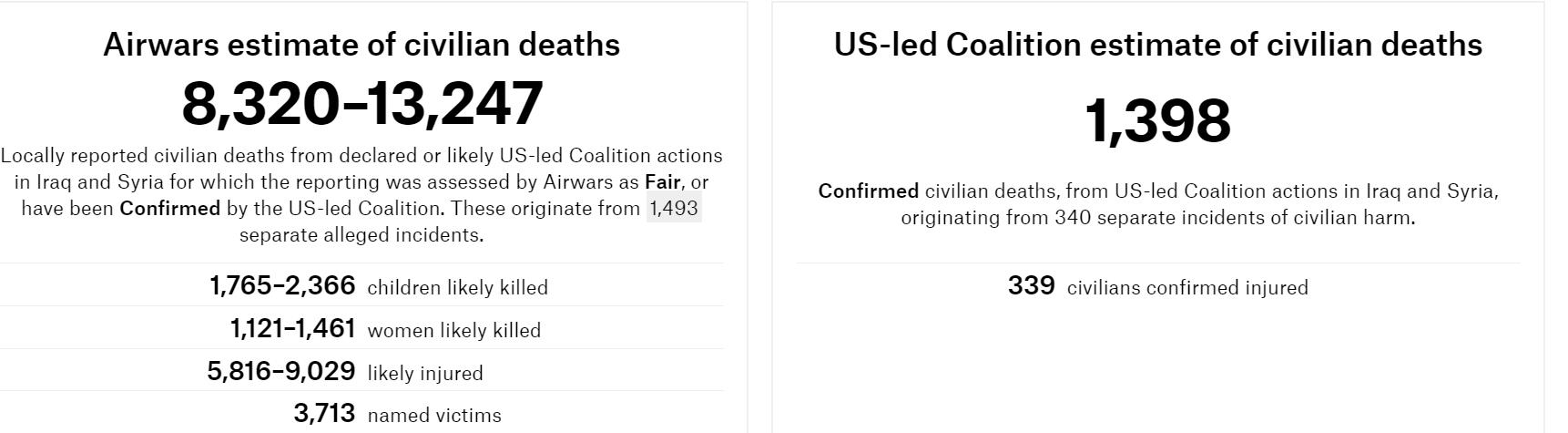The image size is (1568, 433).
Task: Click bold Confirmed in the Coalition description
Action: click(868, 191)
